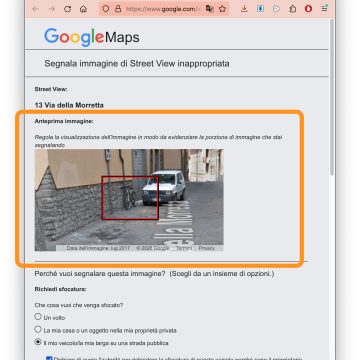The height and width of the screenshot is (360, 360).
Task: Open the extensions puzzle menu
Action: tap(292, 9)
